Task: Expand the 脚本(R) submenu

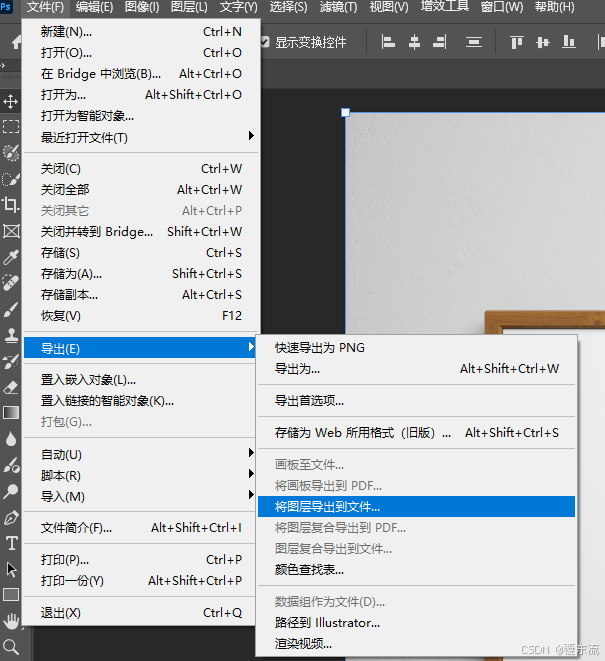Action: (x=140, y=475)
